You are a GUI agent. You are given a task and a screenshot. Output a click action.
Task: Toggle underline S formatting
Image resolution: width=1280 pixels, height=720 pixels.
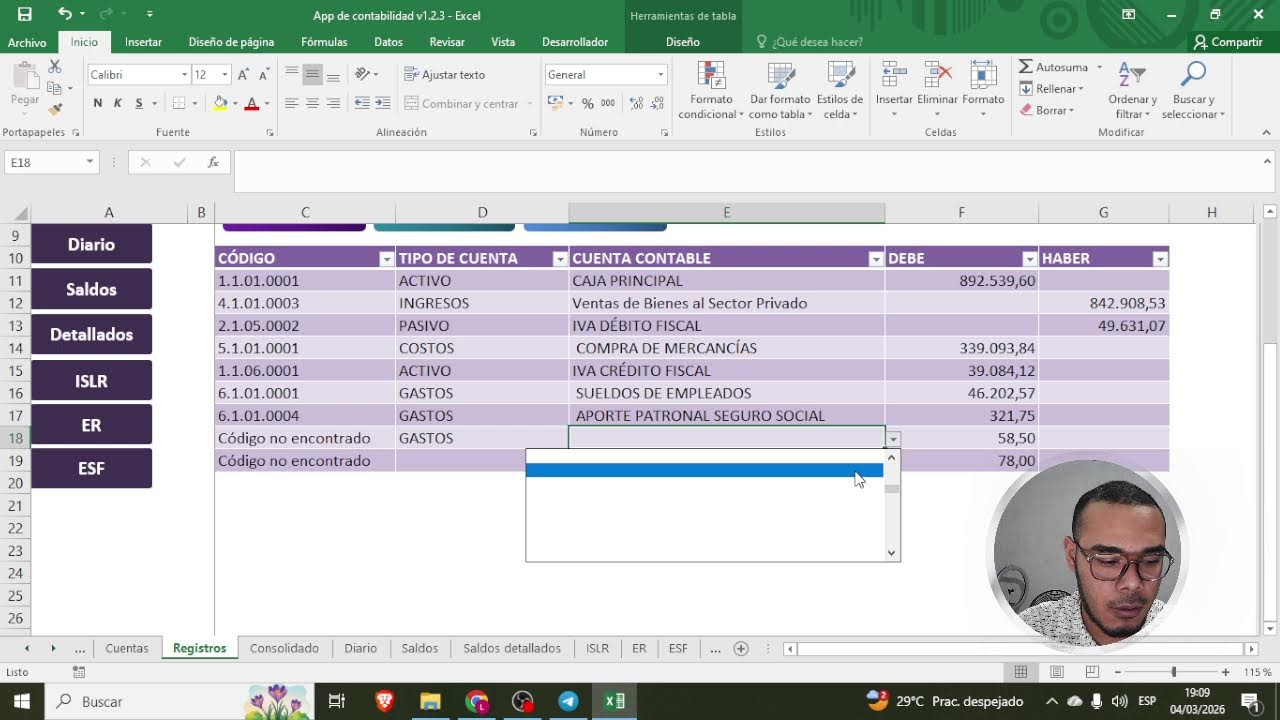(139, 103)
